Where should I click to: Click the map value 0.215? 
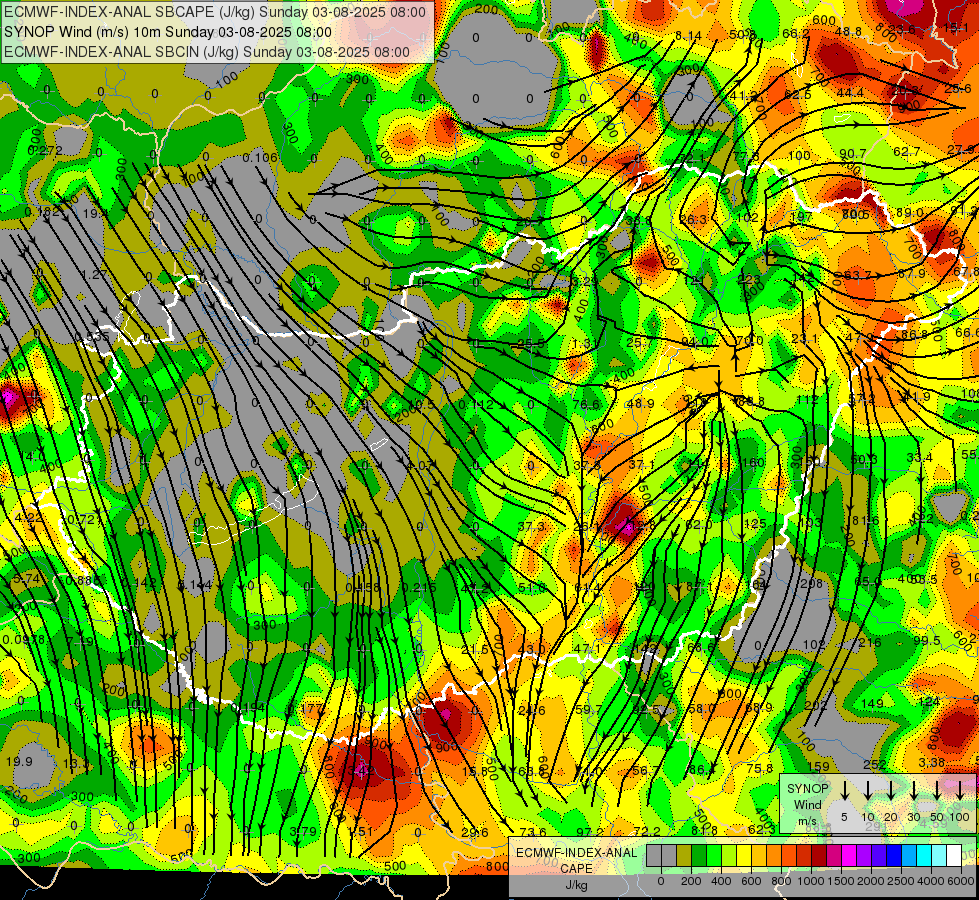tap(419, 587)
